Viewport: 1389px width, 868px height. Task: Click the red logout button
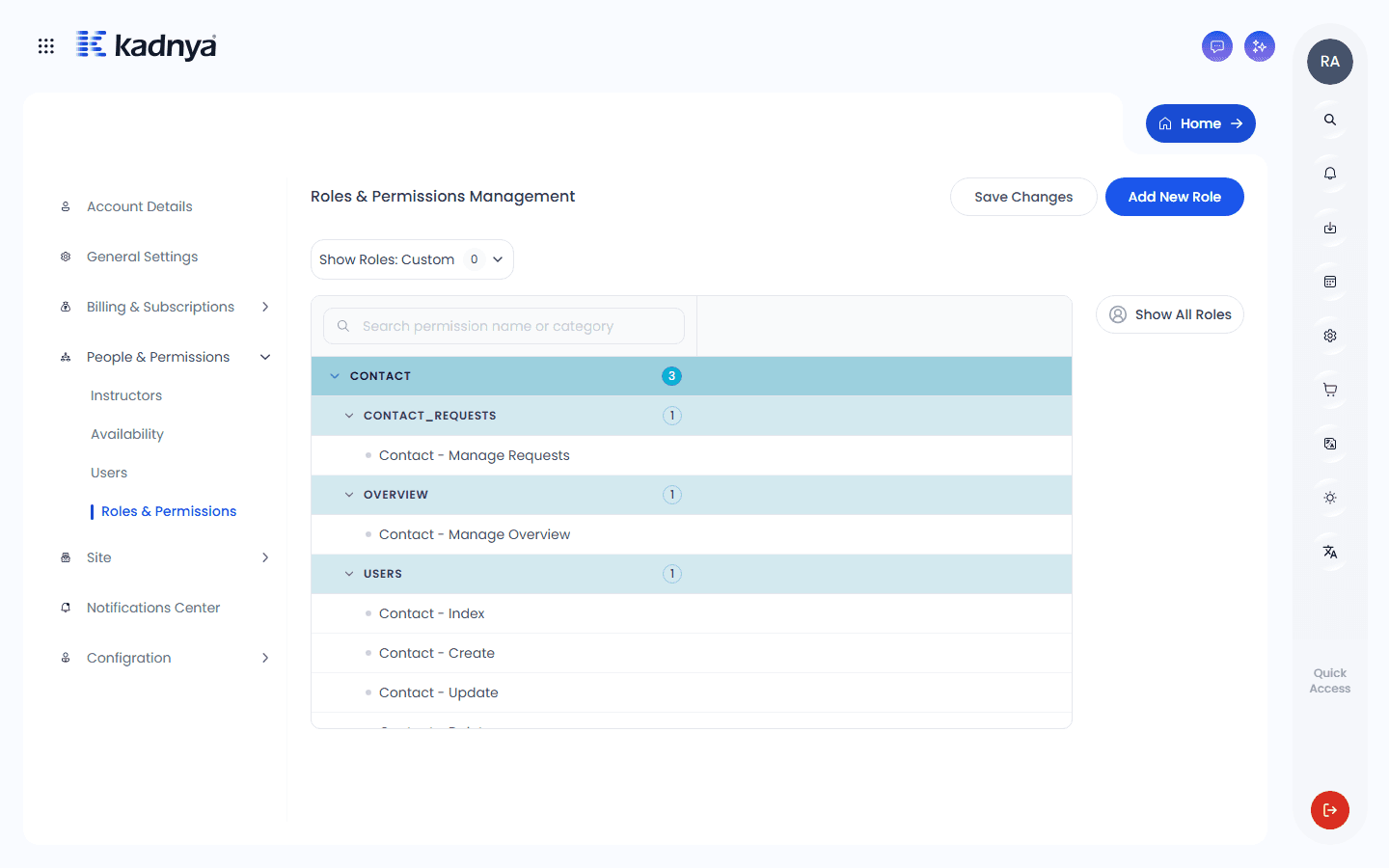pyautogui.click(x=1330, y=810)
